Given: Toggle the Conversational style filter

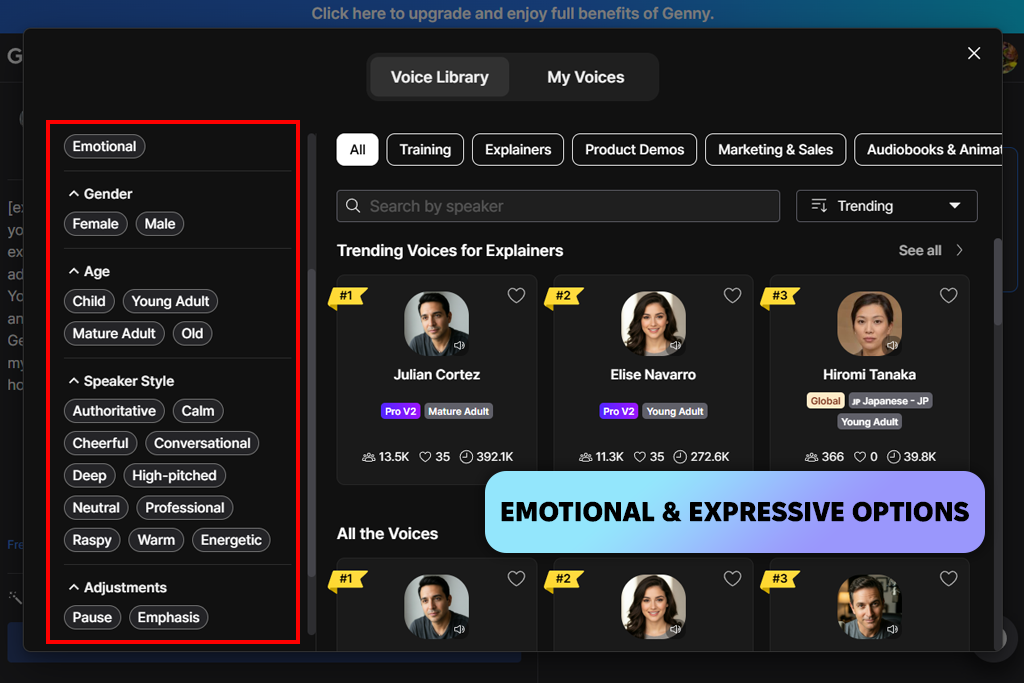Looking at the screenshot, I should point(202,443).
